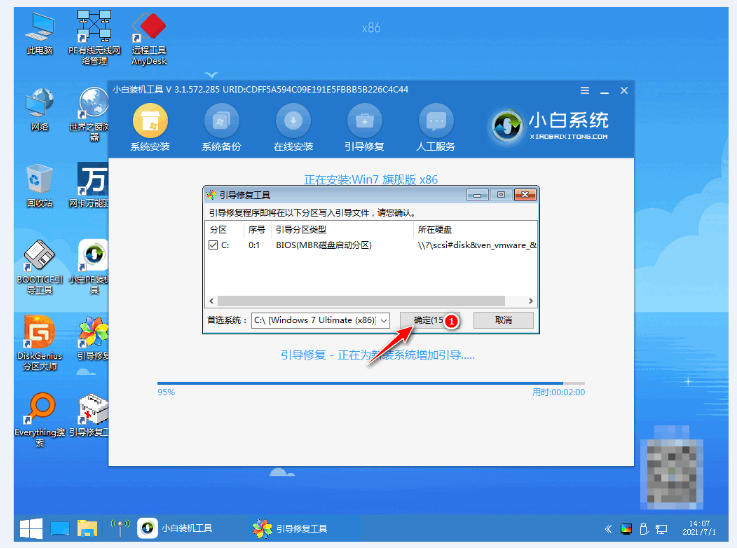The image size is (737, 550).
Task: Open the hamburger menu of 小白装机工具
Action: point(585,91)
